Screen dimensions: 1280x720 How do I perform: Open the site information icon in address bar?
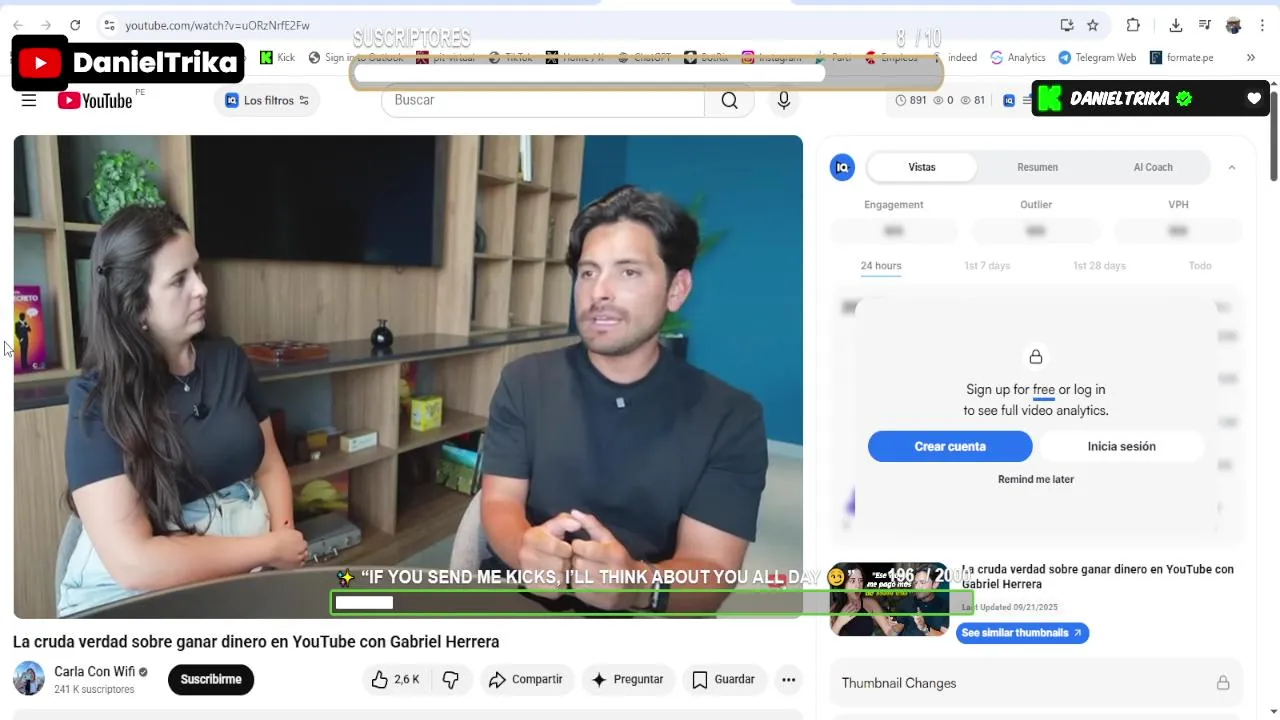coord(110,25)
